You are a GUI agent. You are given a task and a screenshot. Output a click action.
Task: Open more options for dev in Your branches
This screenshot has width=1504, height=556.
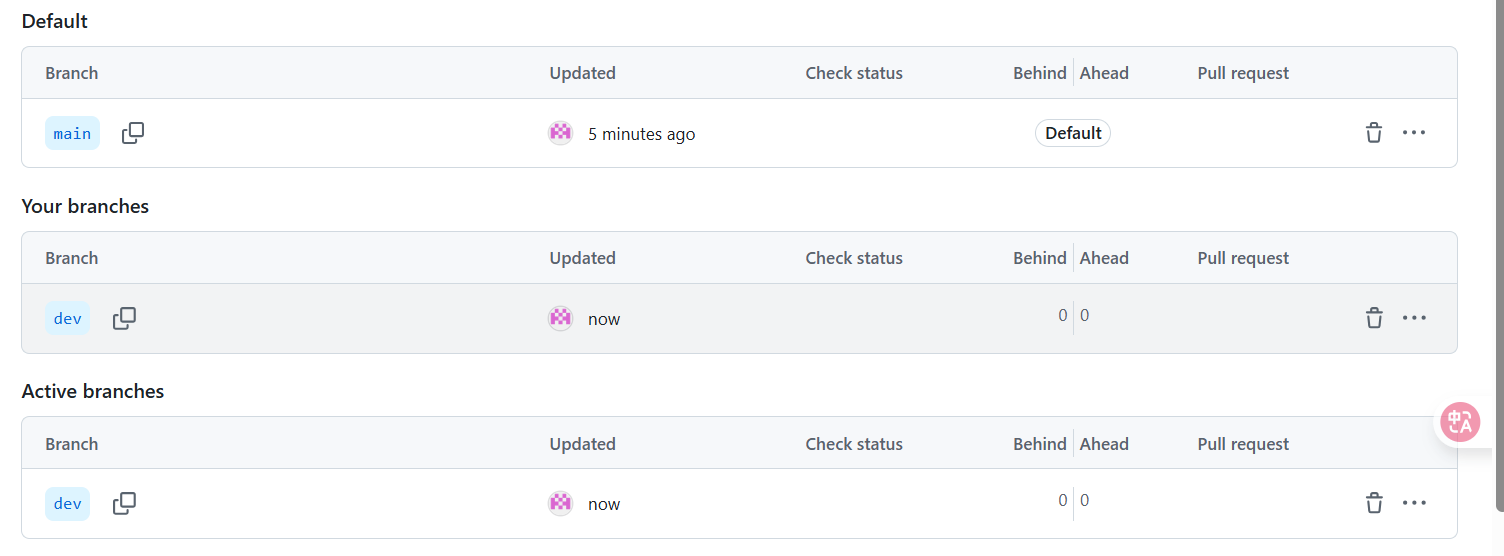point(1414,319)
